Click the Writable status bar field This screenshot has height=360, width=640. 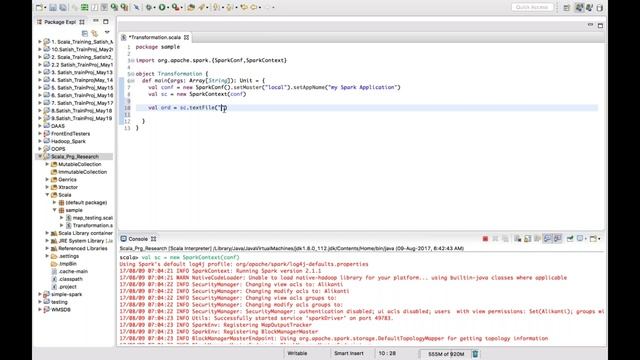click(298, 353)
